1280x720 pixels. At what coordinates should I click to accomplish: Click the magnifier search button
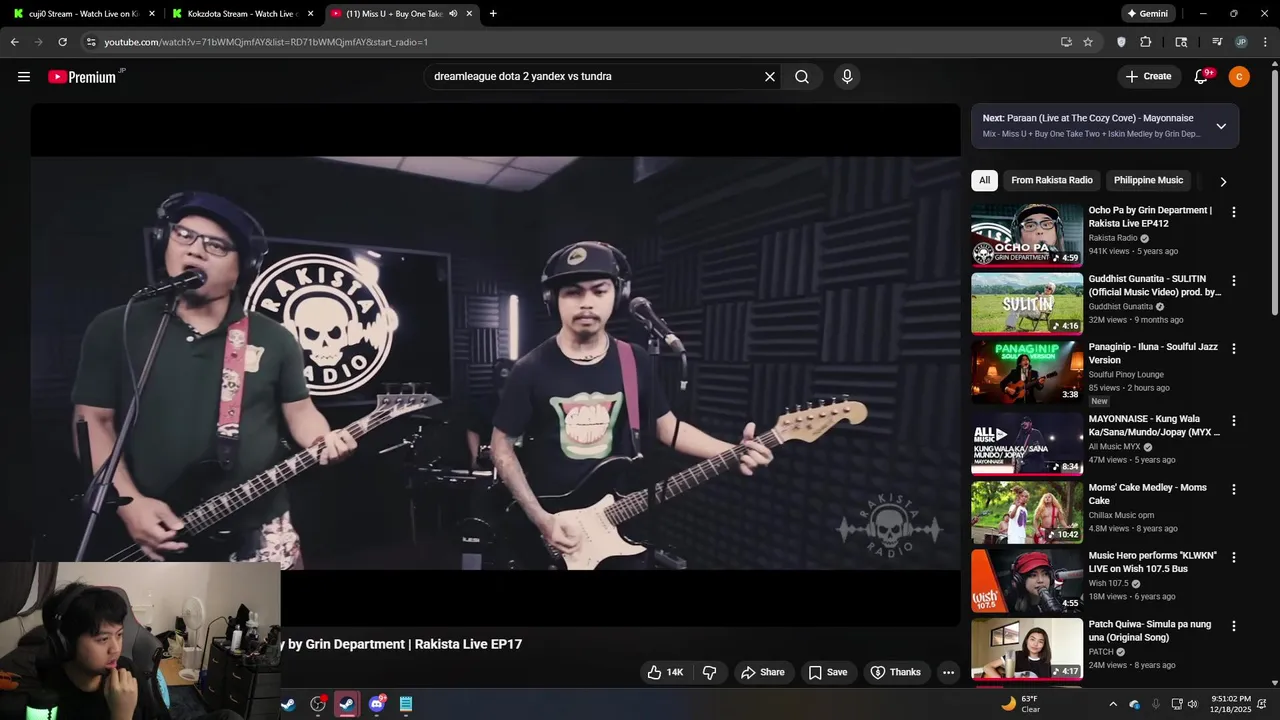point(802,77)
